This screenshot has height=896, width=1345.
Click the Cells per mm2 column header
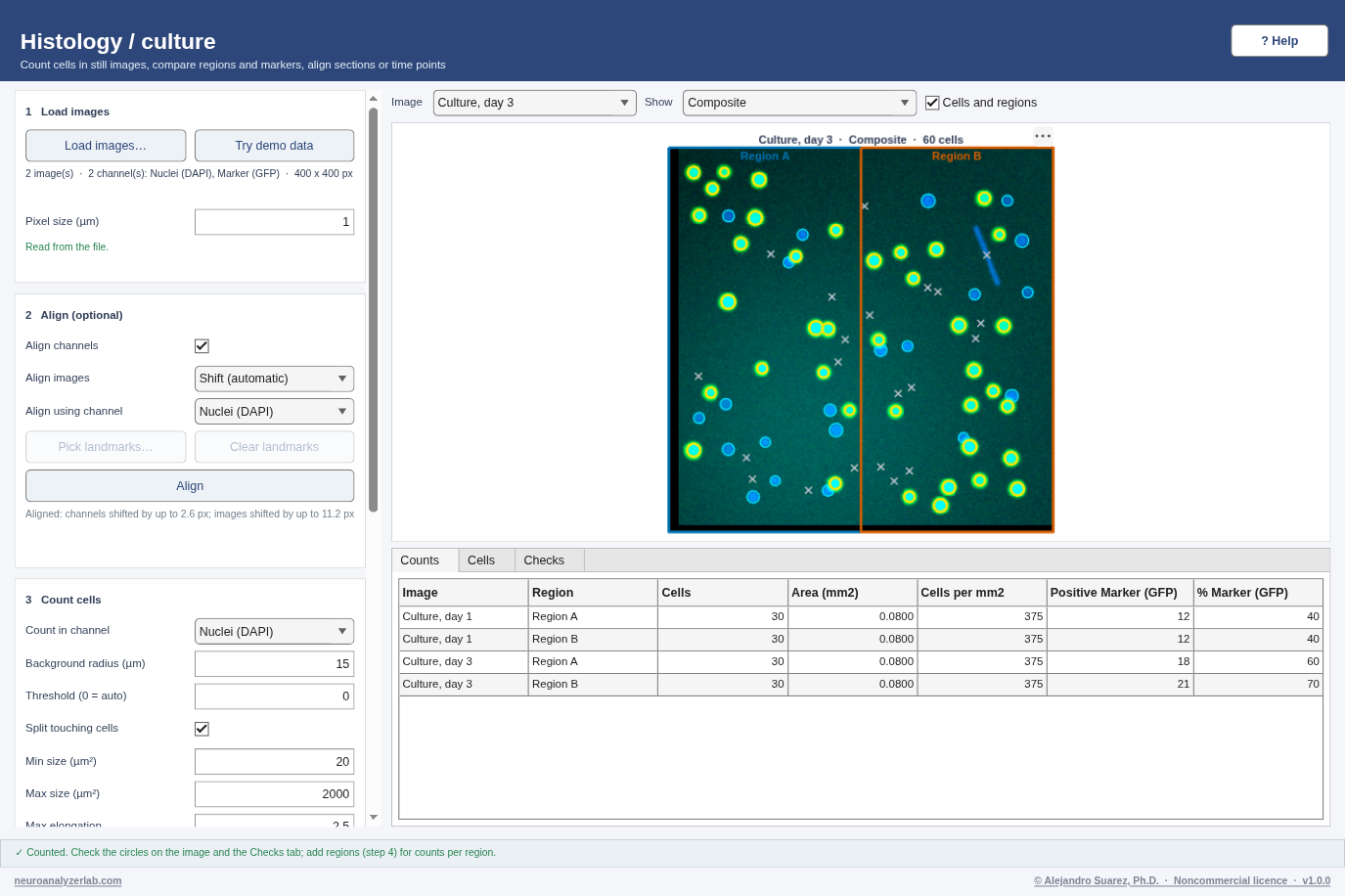coord(981,593)
